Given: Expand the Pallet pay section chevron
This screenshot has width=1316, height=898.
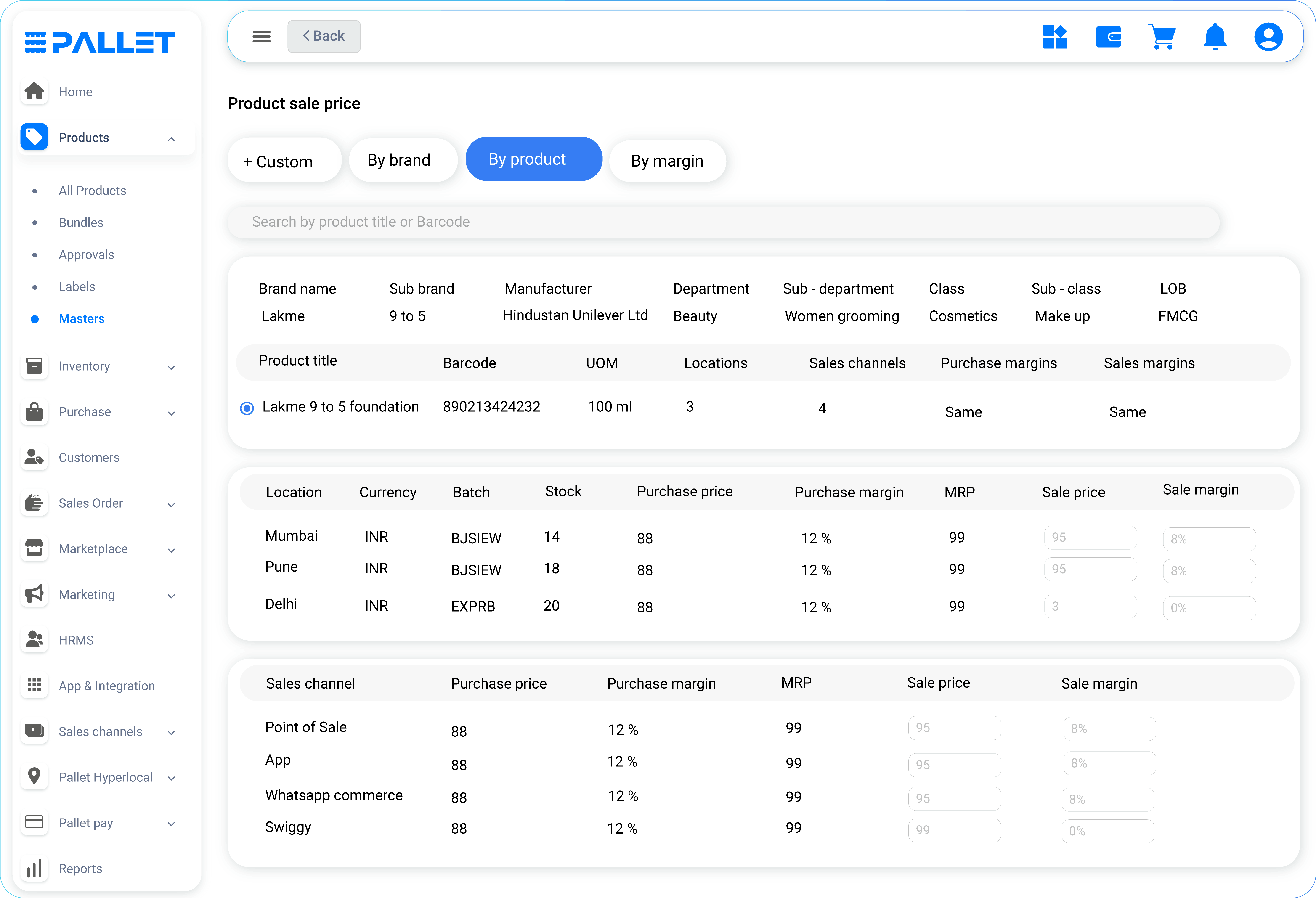Looking at the screenshot, I should pyautogui.click(x=171, y=824).
